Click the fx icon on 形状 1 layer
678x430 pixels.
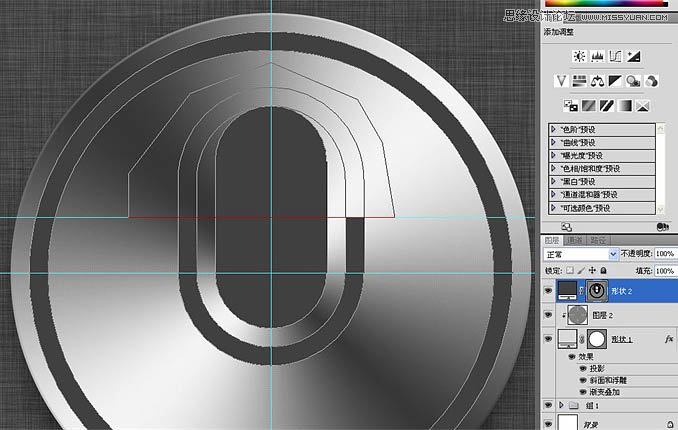click(x=669, y=339)
